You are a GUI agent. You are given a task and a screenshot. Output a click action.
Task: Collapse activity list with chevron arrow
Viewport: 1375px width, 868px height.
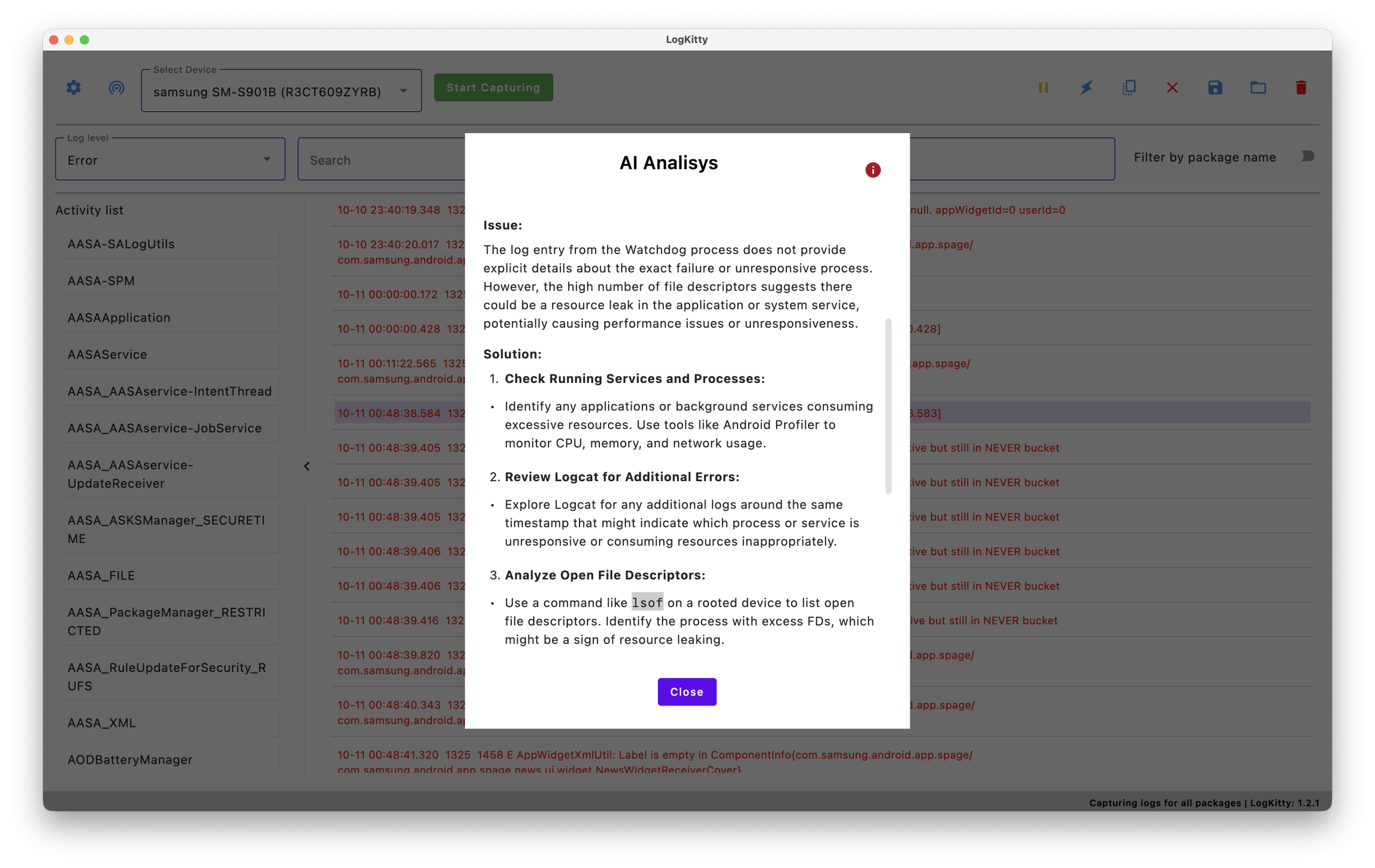307,467
